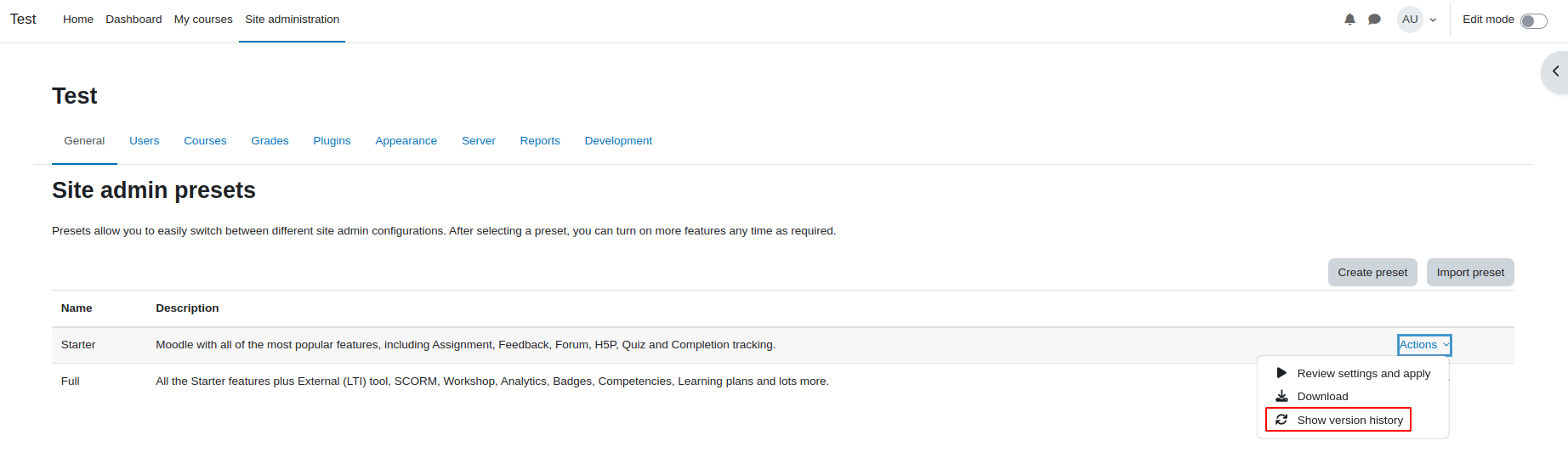1568x469 pixels.
Task: Select Site administration in top navigation
Action: [x=292, y=20]
